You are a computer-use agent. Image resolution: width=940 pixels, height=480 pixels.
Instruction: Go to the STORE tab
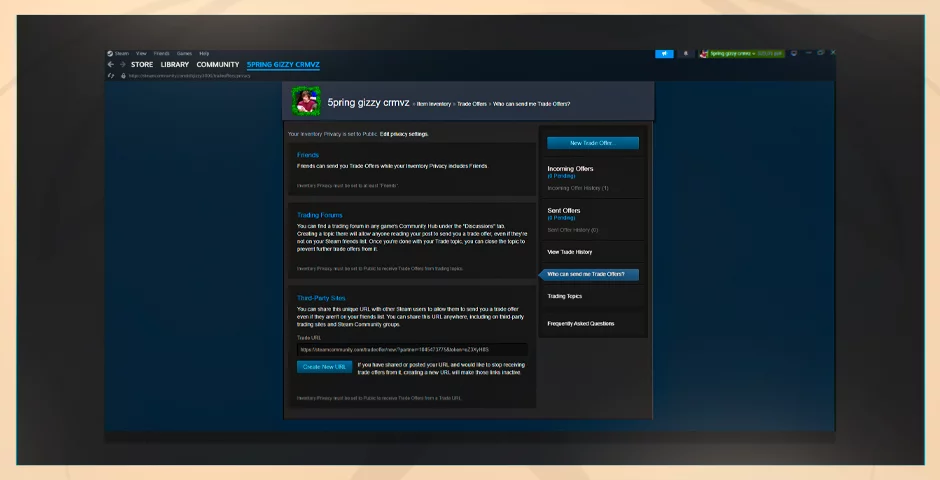pyautogui.click(x=142, y=65)
